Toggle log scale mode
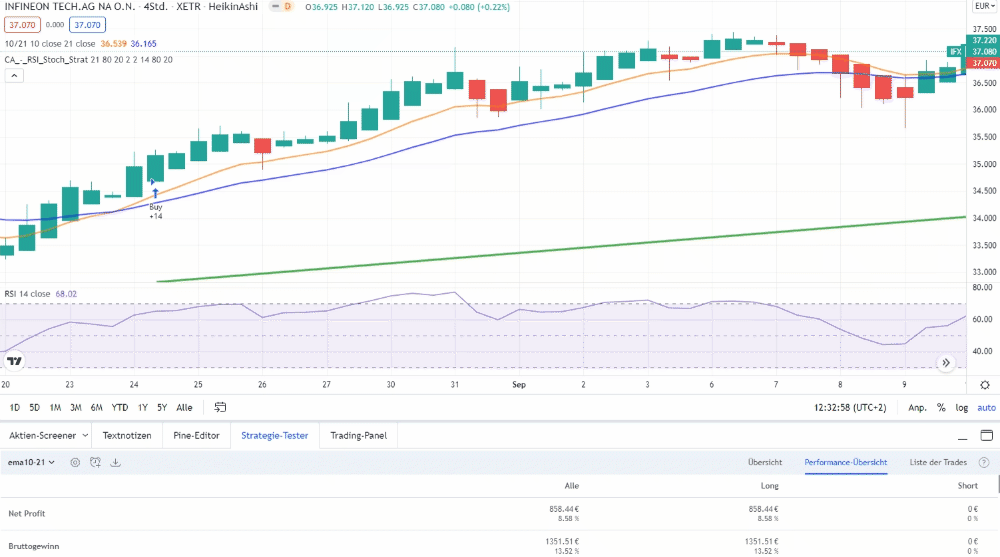1000x557 pixels. click(962, 408)
